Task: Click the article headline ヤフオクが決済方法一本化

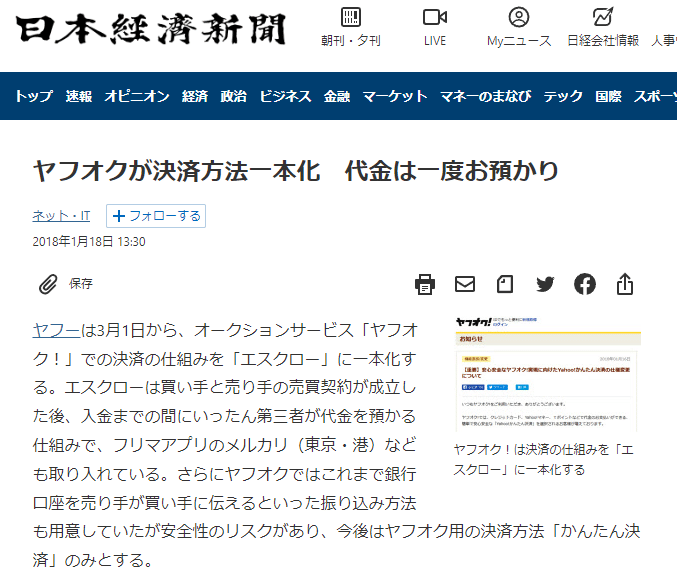Action: point(296,171)
